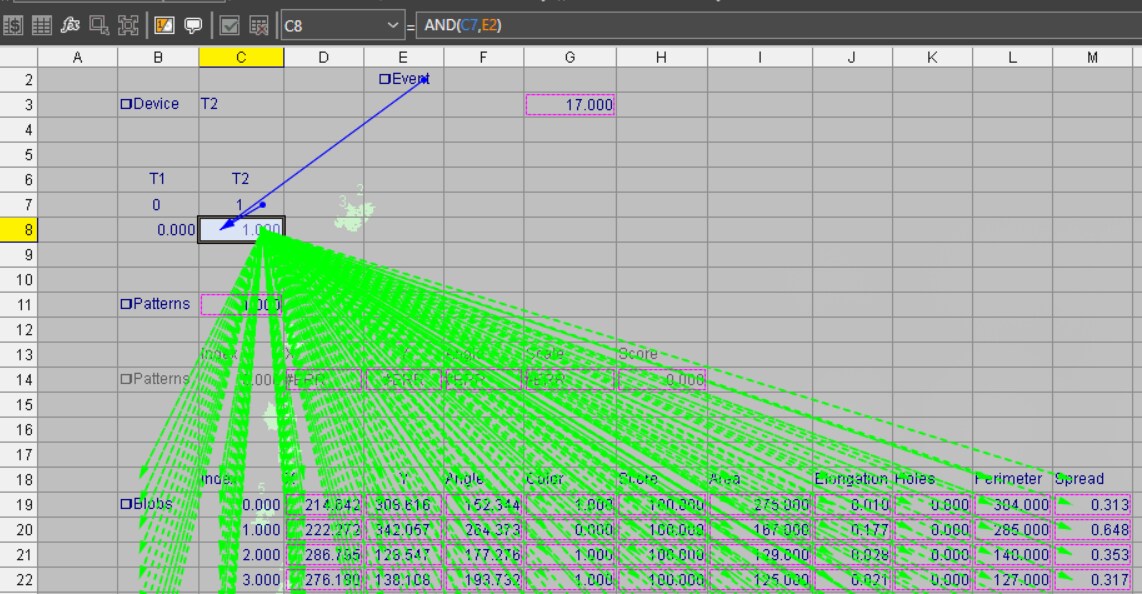Click the Scale header cell

(x=570, y=354)
